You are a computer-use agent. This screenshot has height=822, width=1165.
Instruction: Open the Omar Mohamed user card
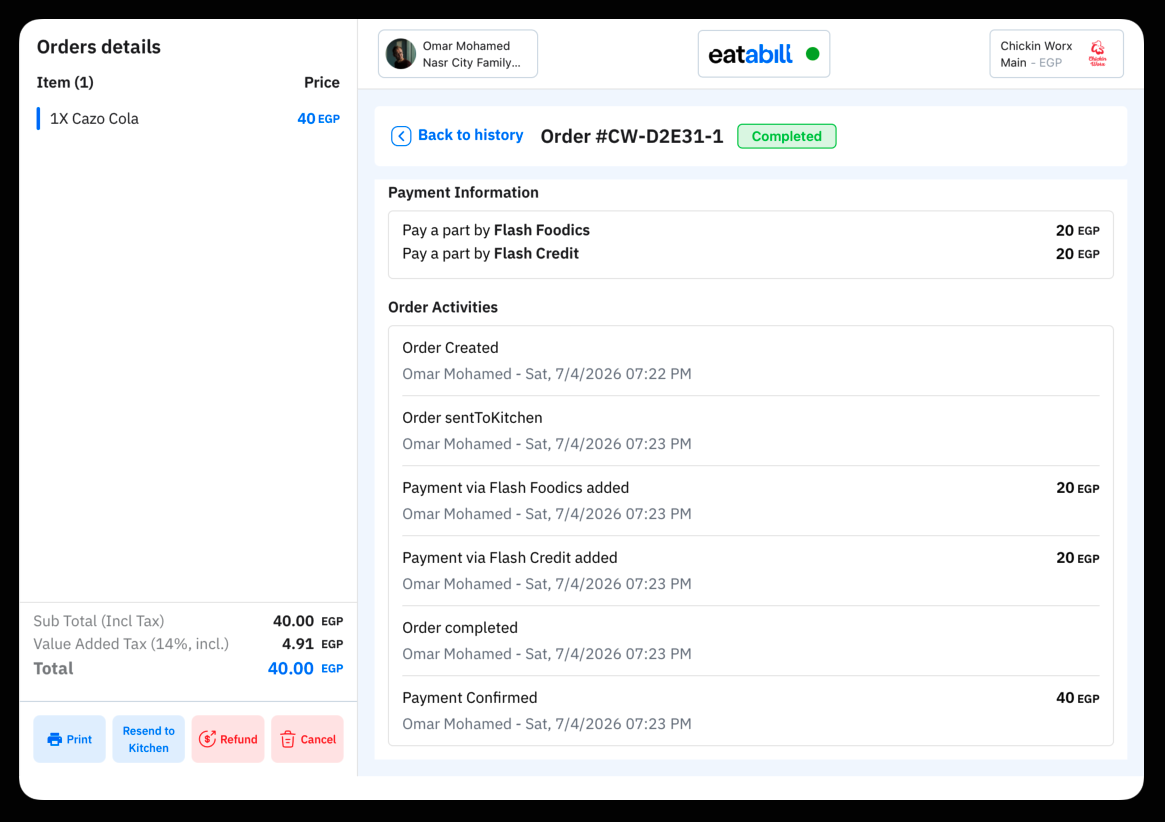[458, 54]
